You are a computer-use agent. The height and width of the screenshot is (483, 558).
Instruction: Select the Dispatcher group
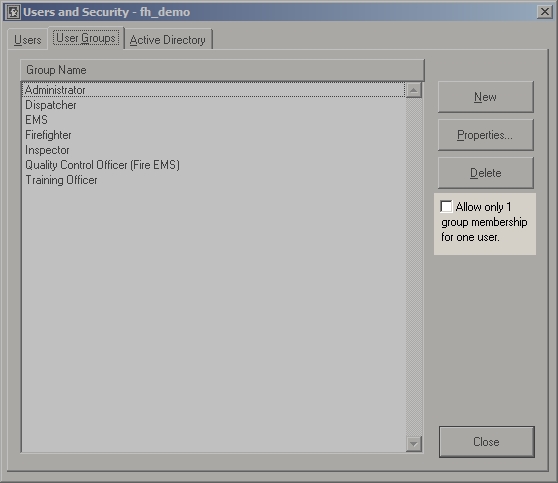213,105
